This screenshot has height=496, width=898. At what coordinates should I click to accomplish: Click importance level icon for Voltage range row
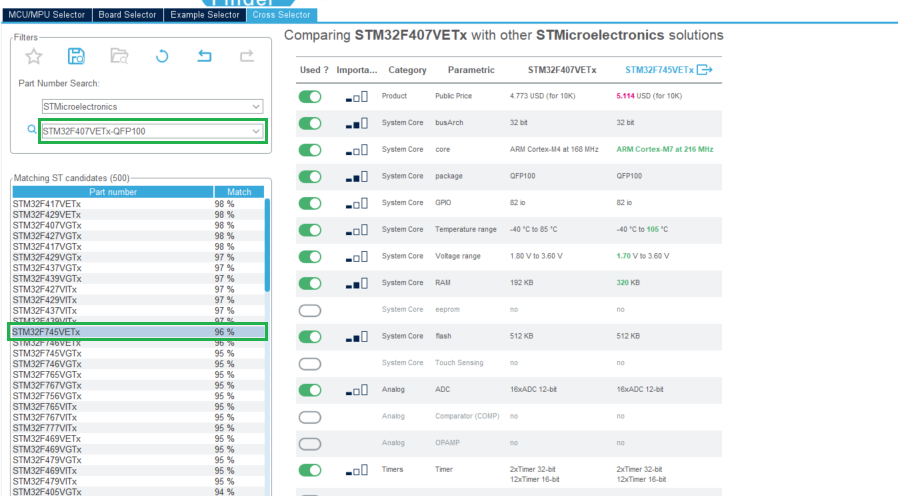[x=357, y=257]
